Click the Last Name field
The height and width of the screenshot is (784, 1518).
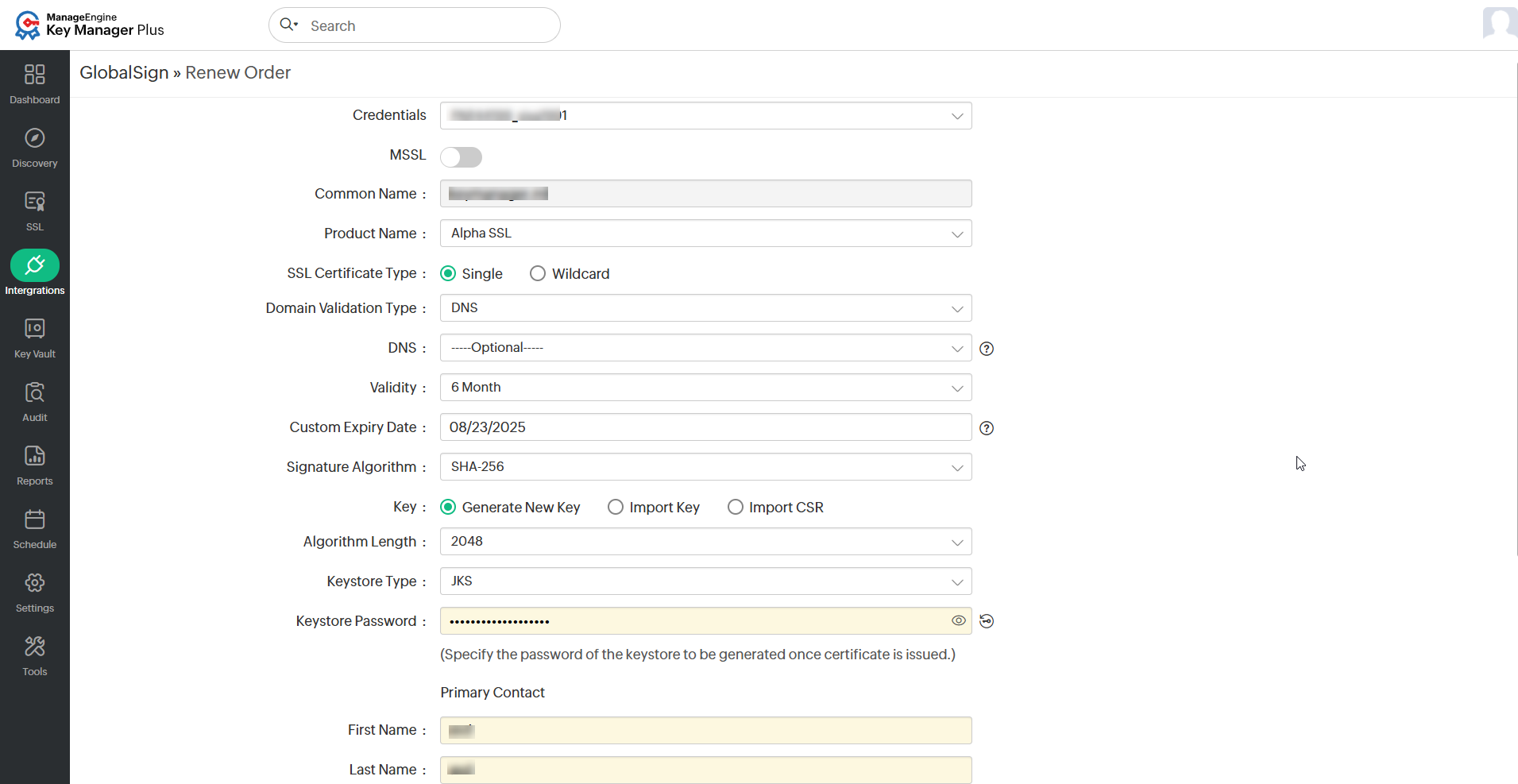pos(706,770)
